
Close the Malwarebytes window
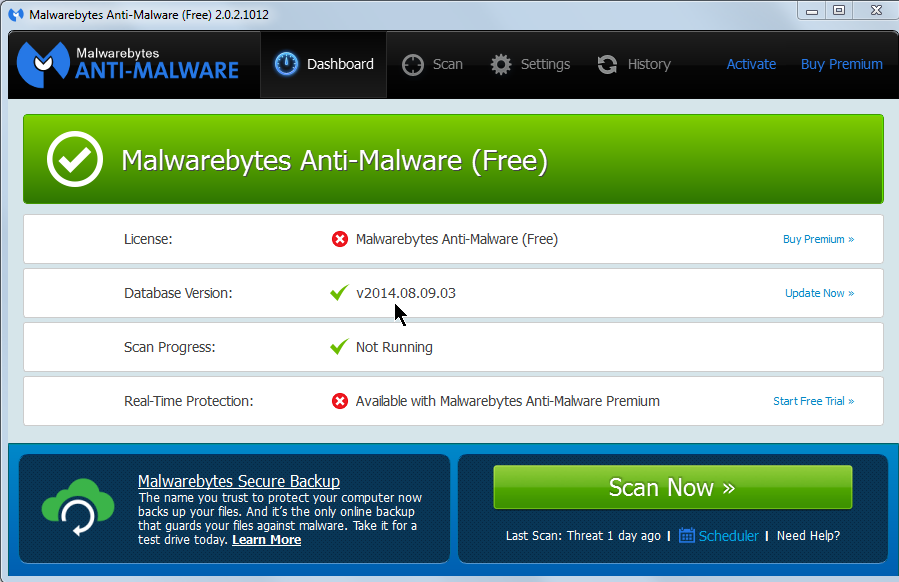[876, 10]
